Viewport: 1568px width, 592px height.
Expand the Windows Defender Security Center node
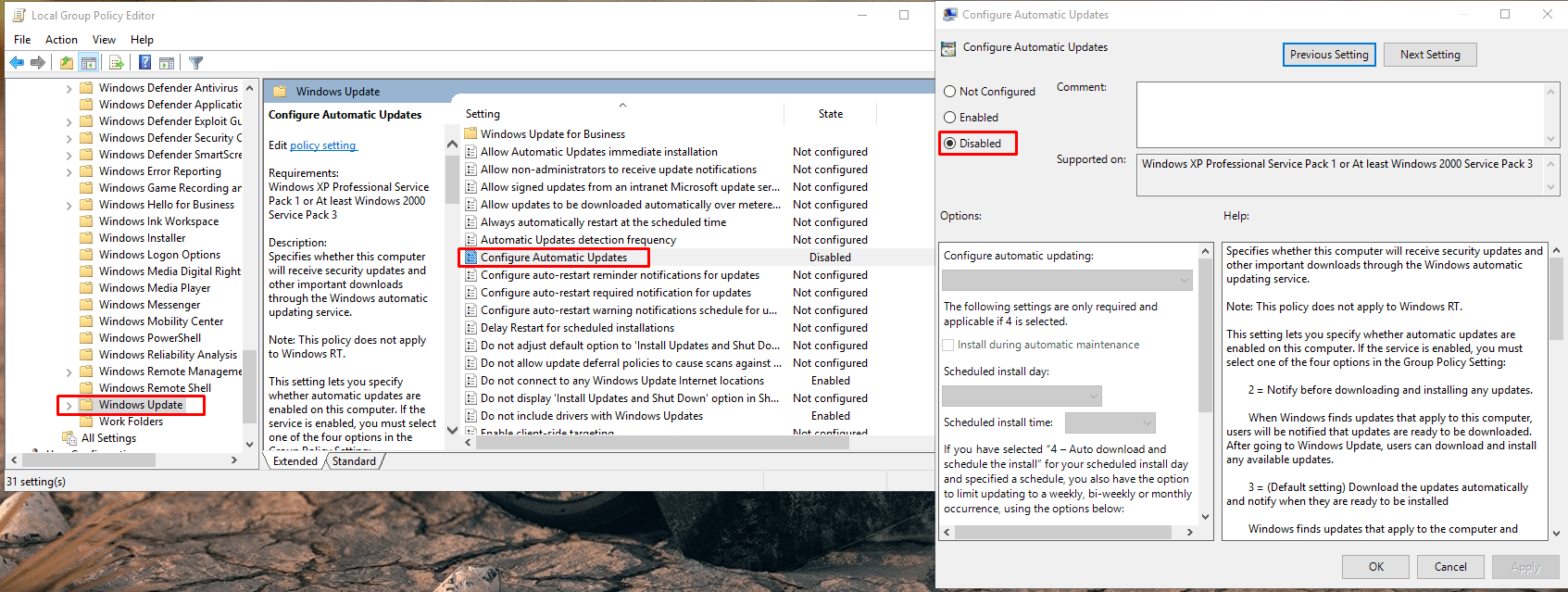[69, 139]
